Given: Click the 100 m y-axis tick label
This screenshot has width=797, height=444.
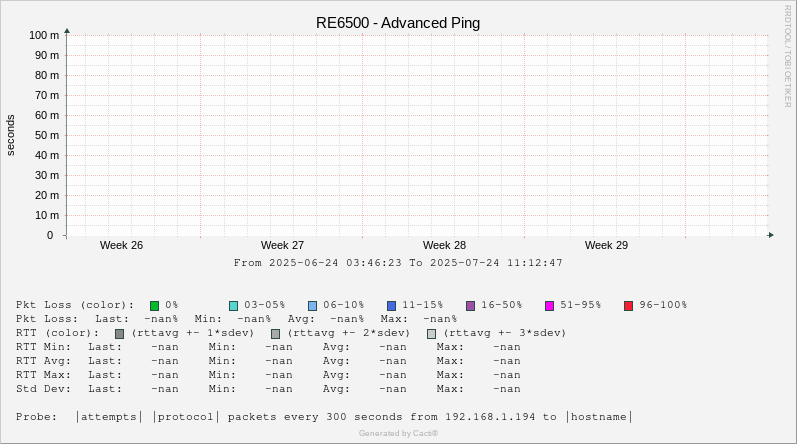Looking at the screenshot, I should 44,35.
